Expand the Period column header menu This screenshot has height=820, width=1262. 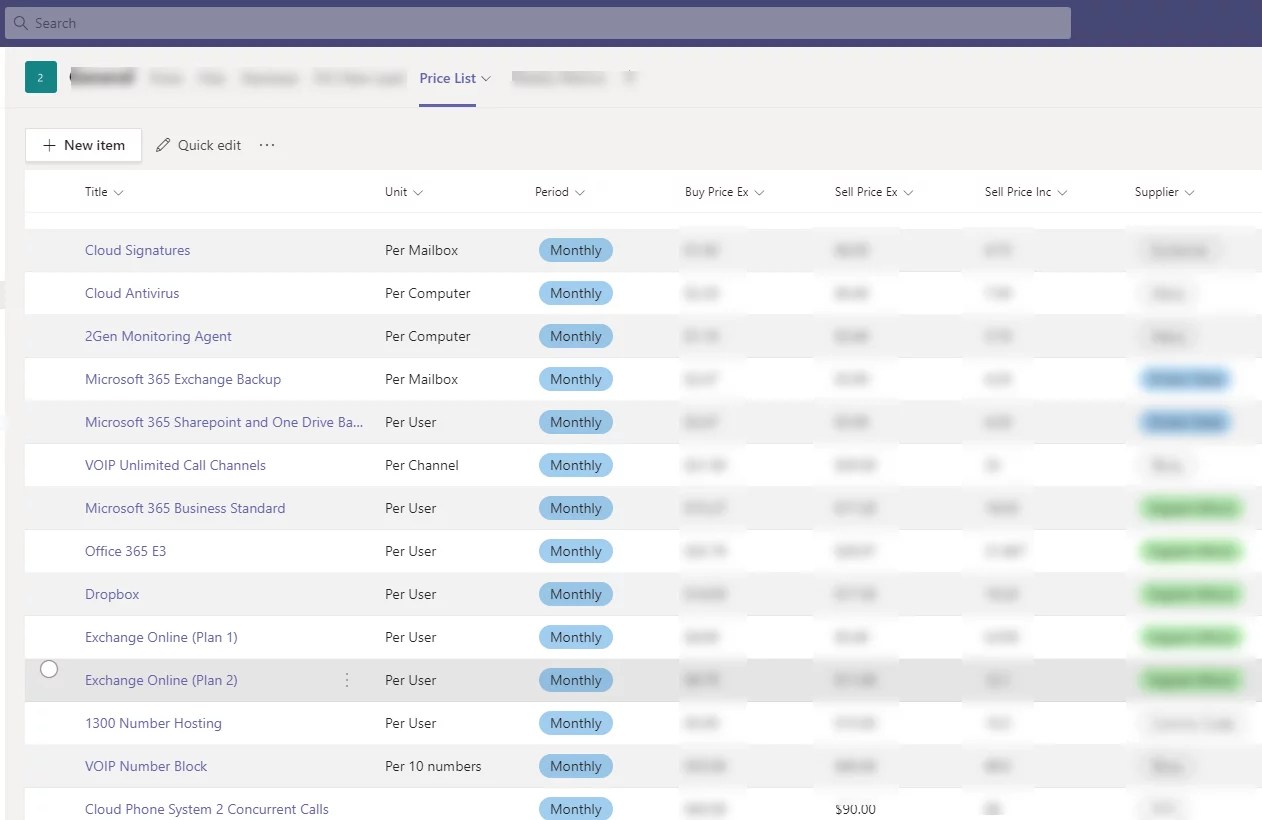(580, 192)
